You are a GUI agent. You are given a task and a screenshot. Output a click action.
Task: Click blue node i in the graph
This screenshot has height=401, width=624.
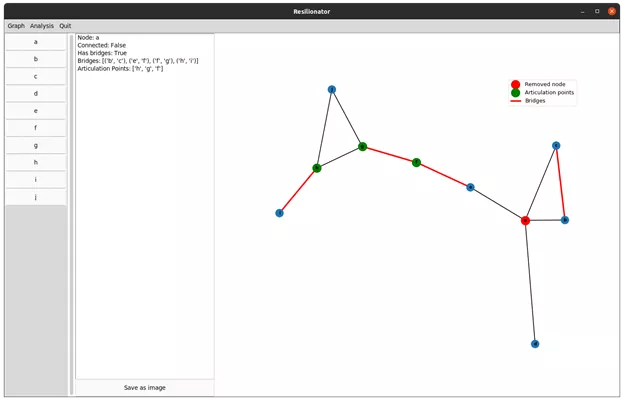(x=279, y=213)
